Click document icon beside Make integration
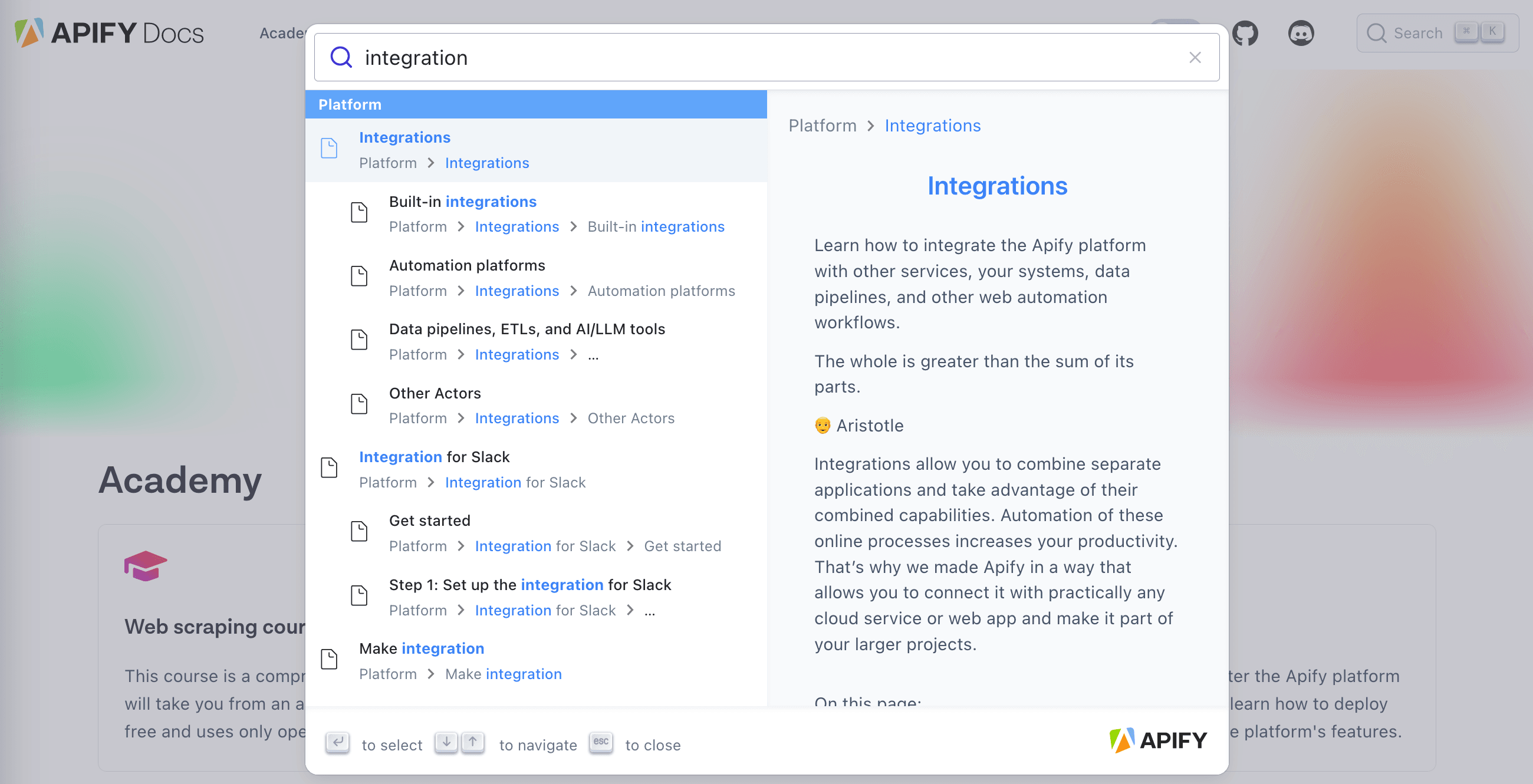Viewport: 1533px width, 784px height. coord(329,659)
